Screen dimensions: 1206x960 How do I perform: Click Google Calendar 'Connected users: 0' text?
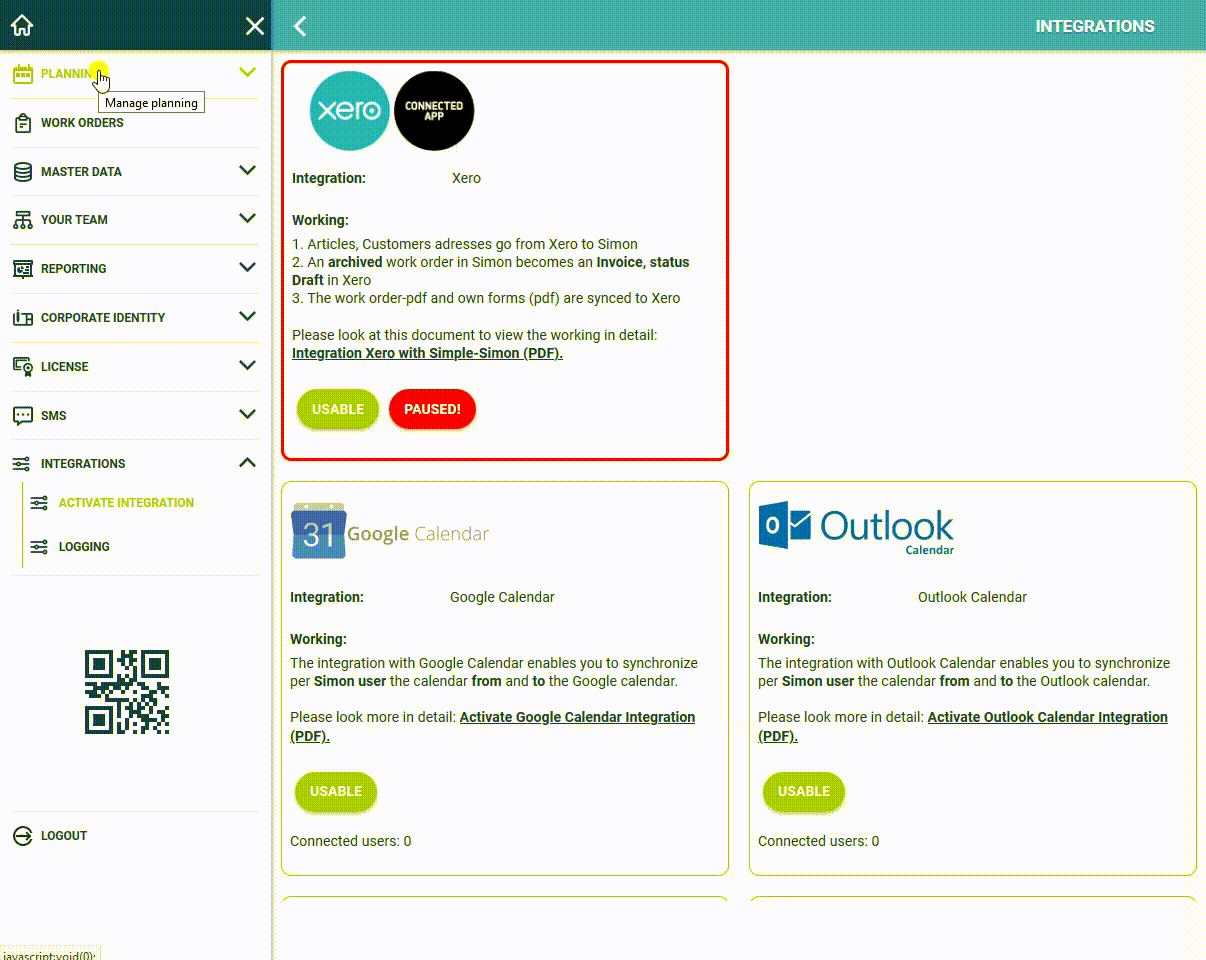click(351, 841)
